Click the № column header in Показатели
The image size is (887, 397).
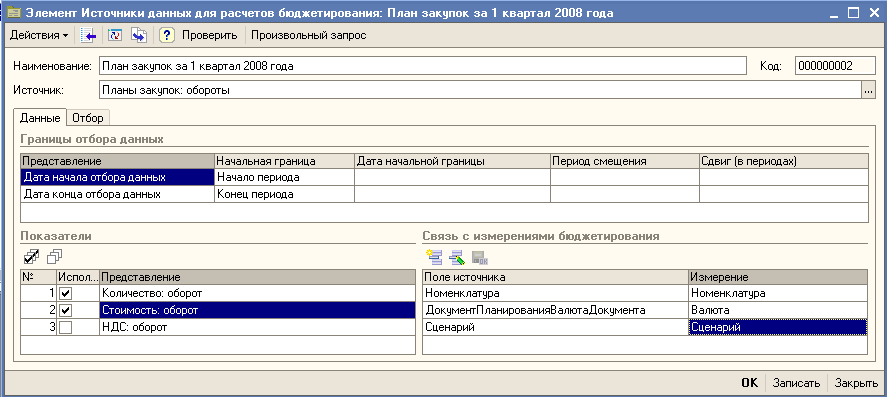(38, 277)
